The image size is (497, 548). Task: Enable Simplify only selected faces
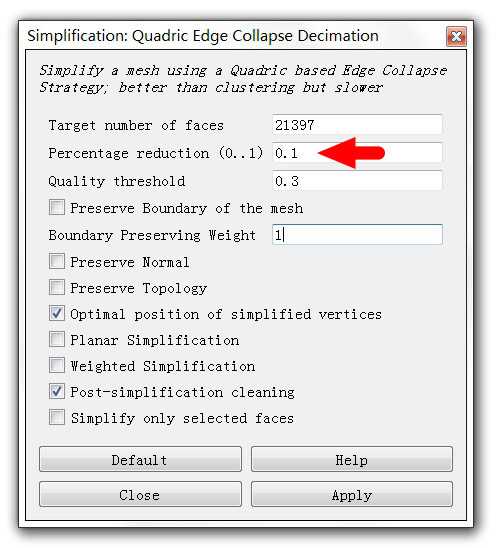click(57, 417)
